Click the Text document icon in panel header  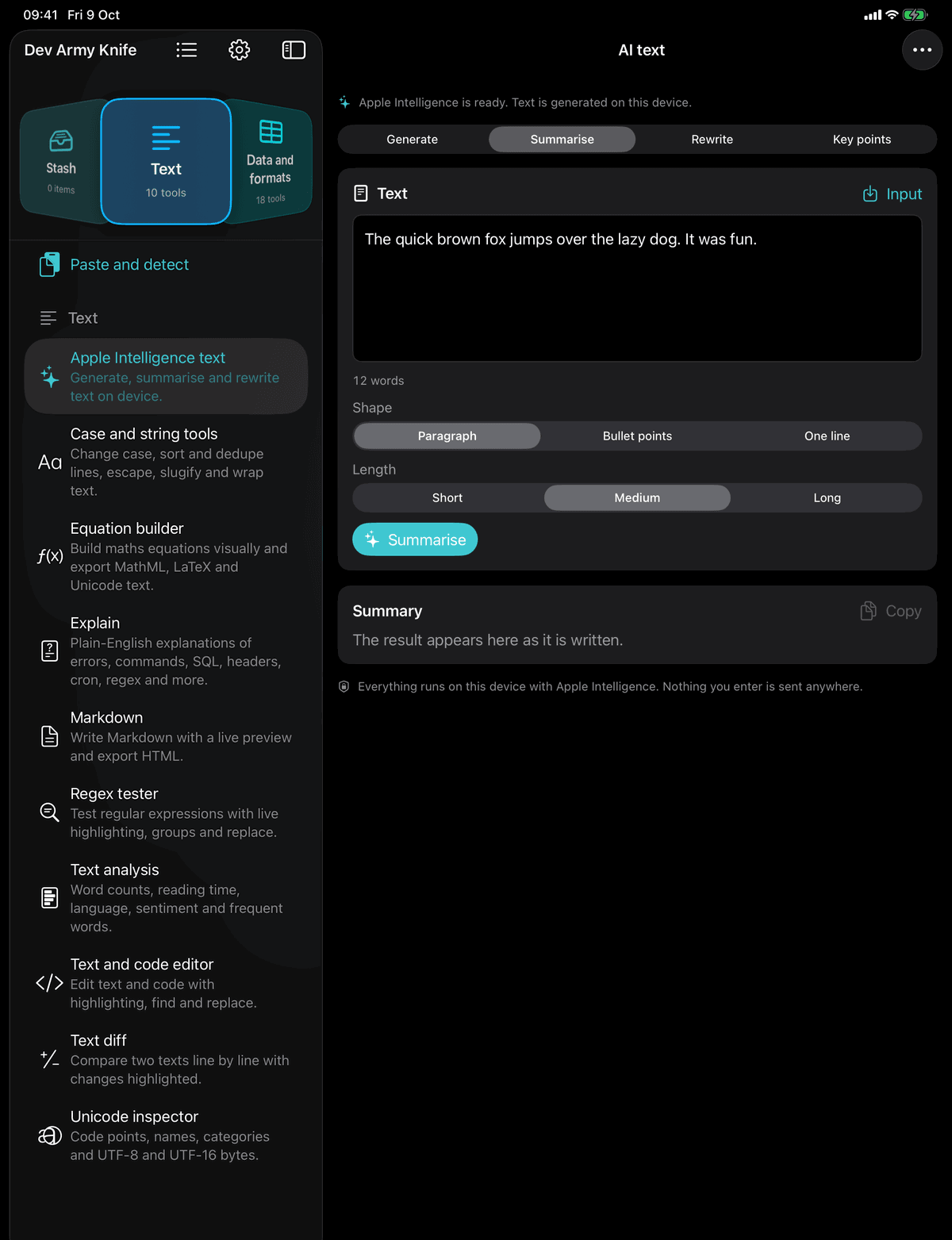tap(361, 193)
